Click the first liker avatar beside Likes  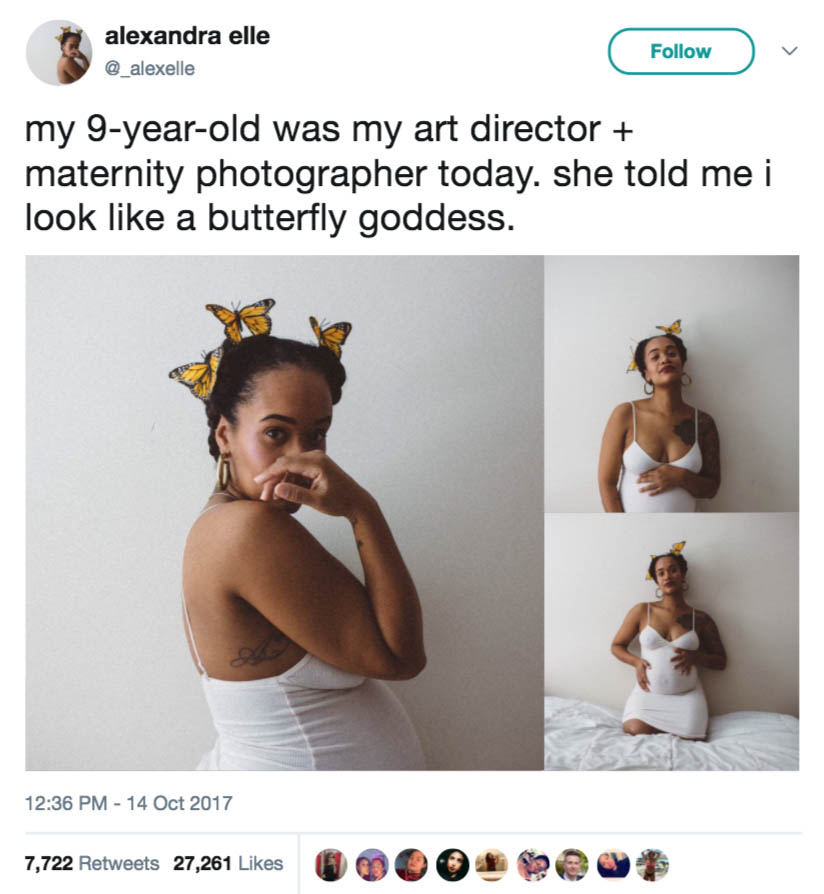coord(332,864)
